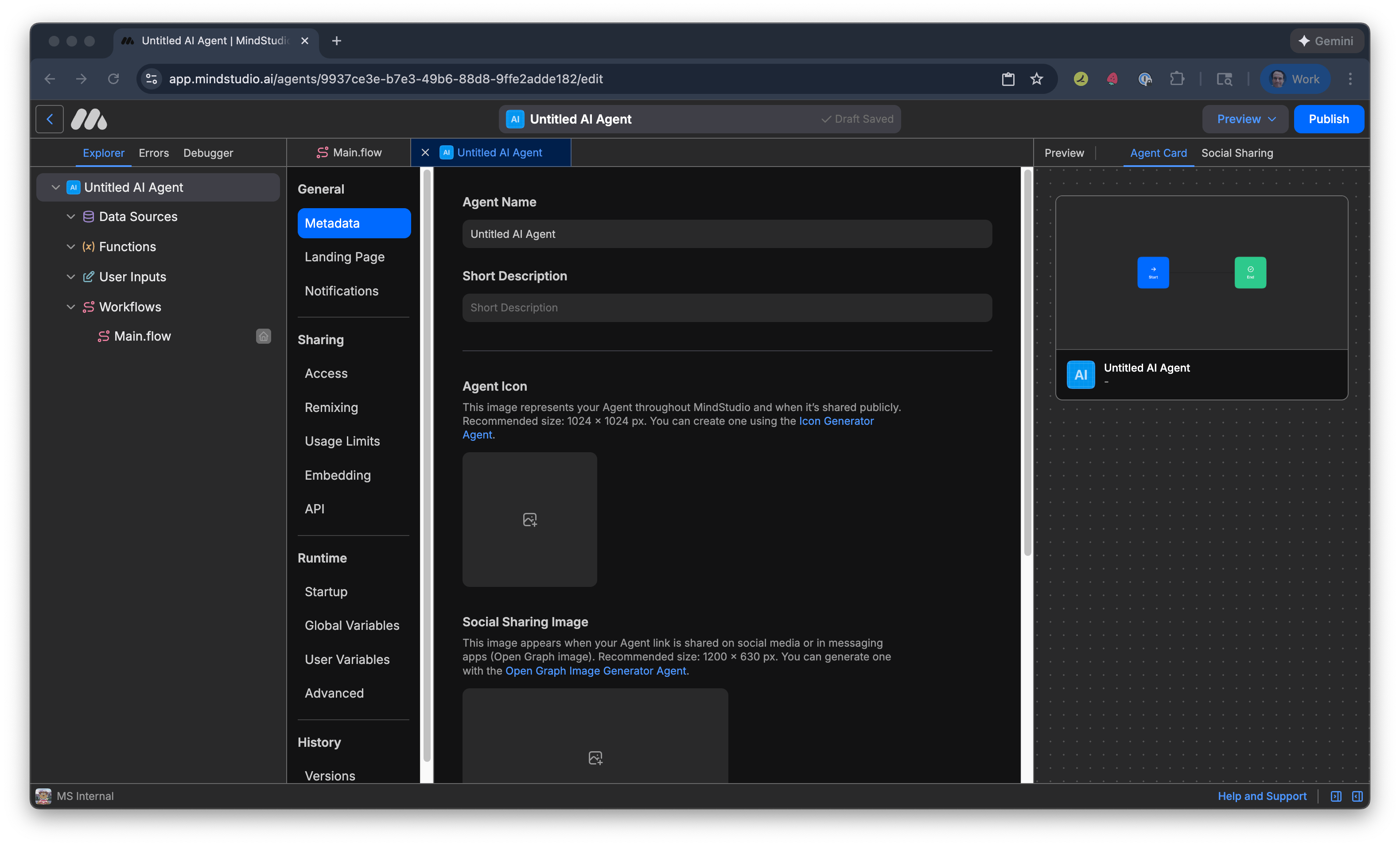The width and height of the screenshot is (1400, 846).
Task: Click the Short Description input field
Action: tap(727, 307)
